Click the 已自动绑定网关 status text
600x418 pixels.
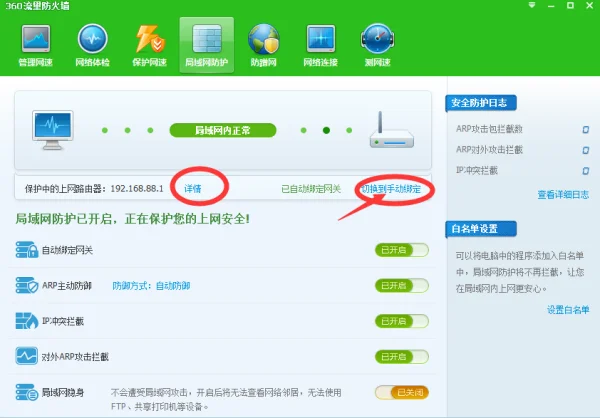[311, 189]
